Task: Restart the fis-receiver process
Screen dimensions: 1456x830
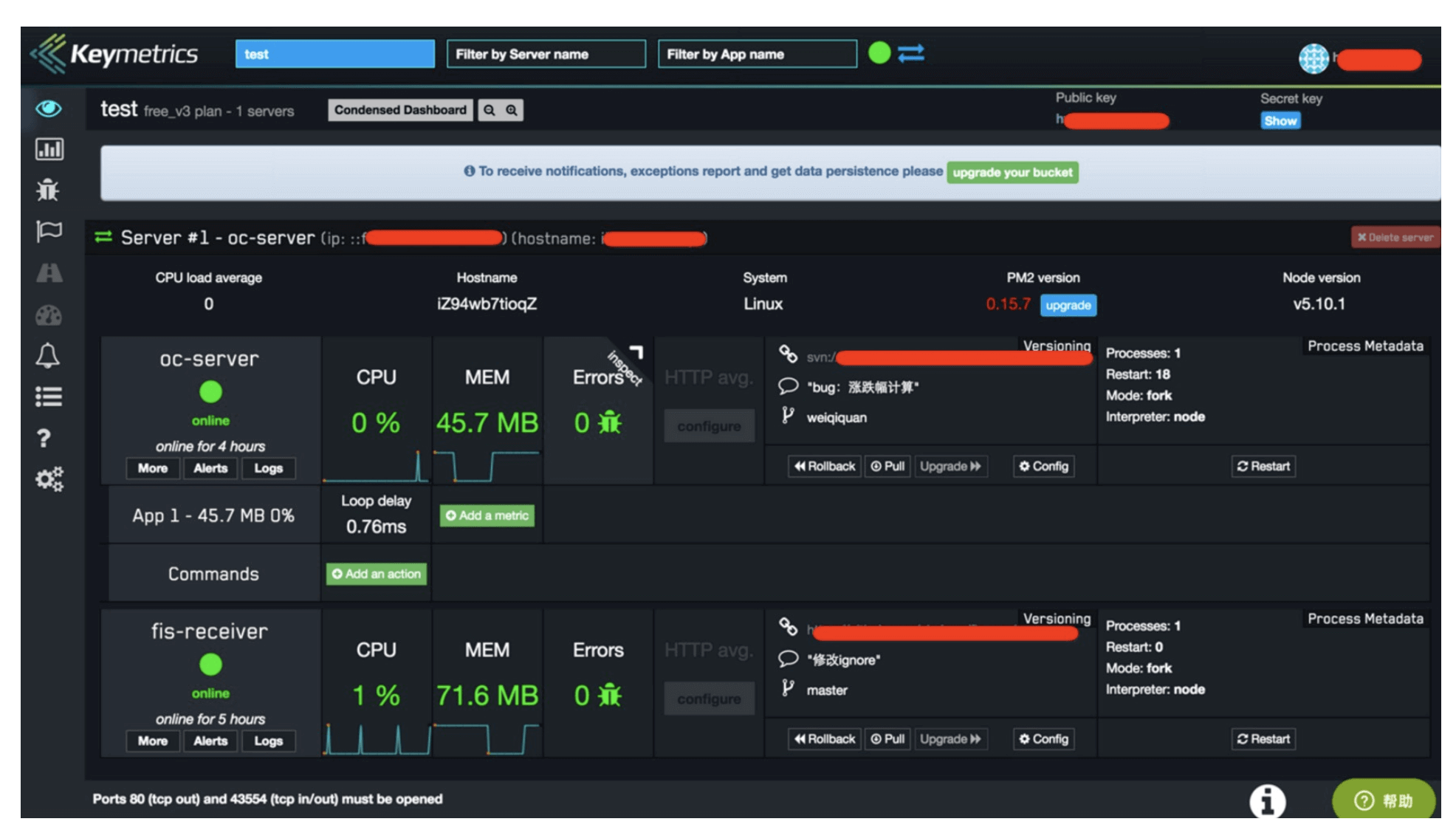Action: (x=1263, y=738)
